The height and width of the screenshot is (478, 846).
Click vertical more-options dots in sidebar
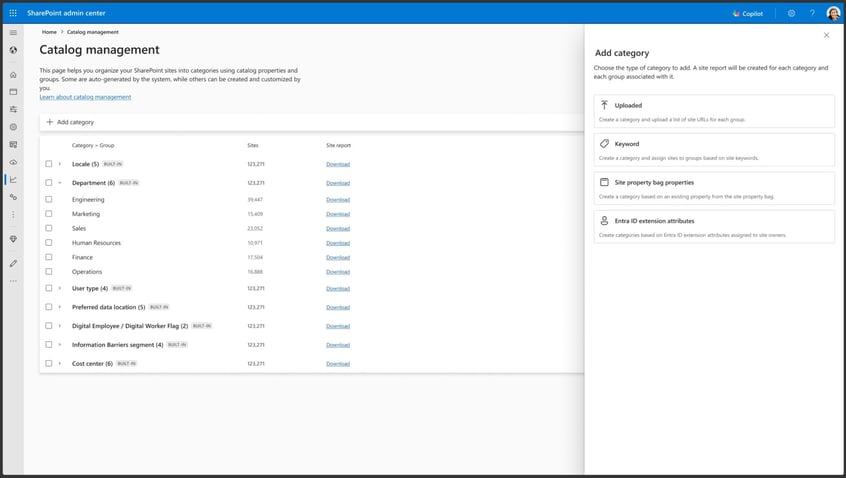(x=13, y=215)
